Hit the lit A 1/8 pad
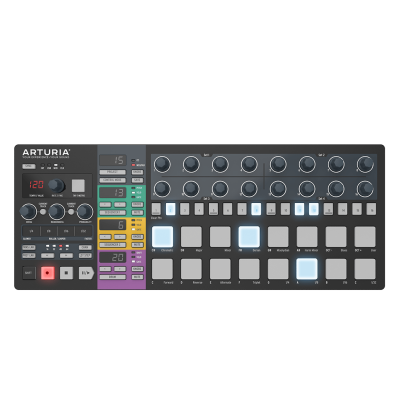400x400 pixels. (307, 269)
